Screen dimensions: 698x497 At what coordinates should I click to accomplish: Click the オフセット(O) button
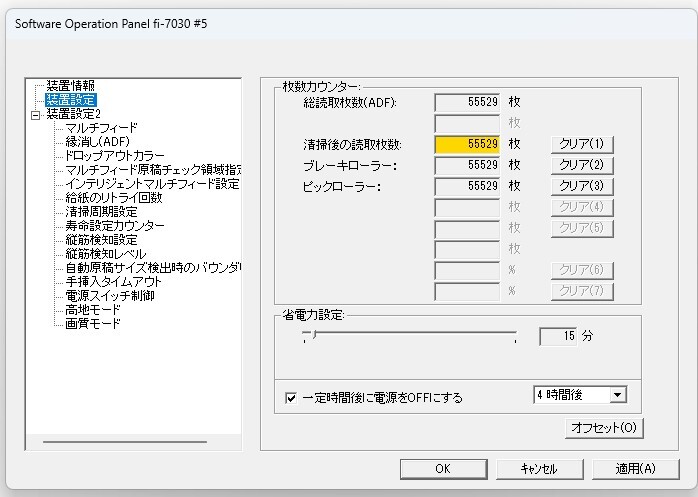click(x=602, y=428)
